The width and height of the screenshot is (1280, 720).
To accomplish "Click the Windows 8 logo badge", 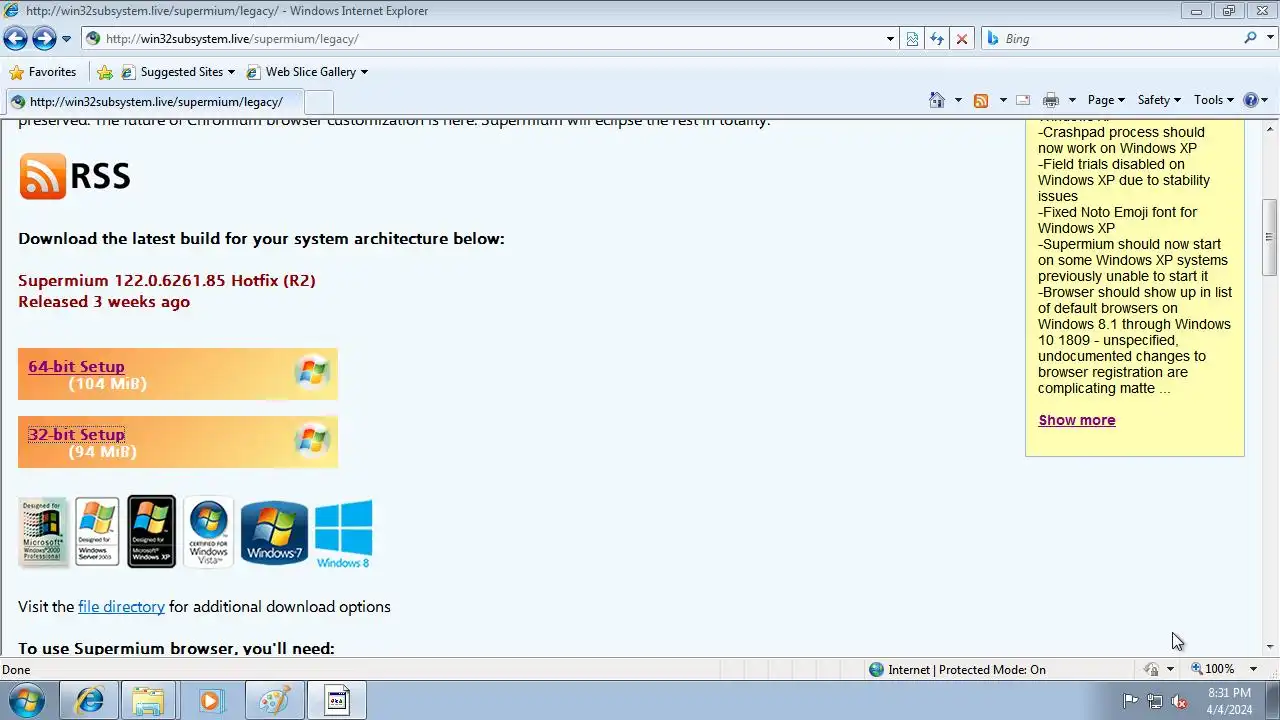I will point(343,535).
